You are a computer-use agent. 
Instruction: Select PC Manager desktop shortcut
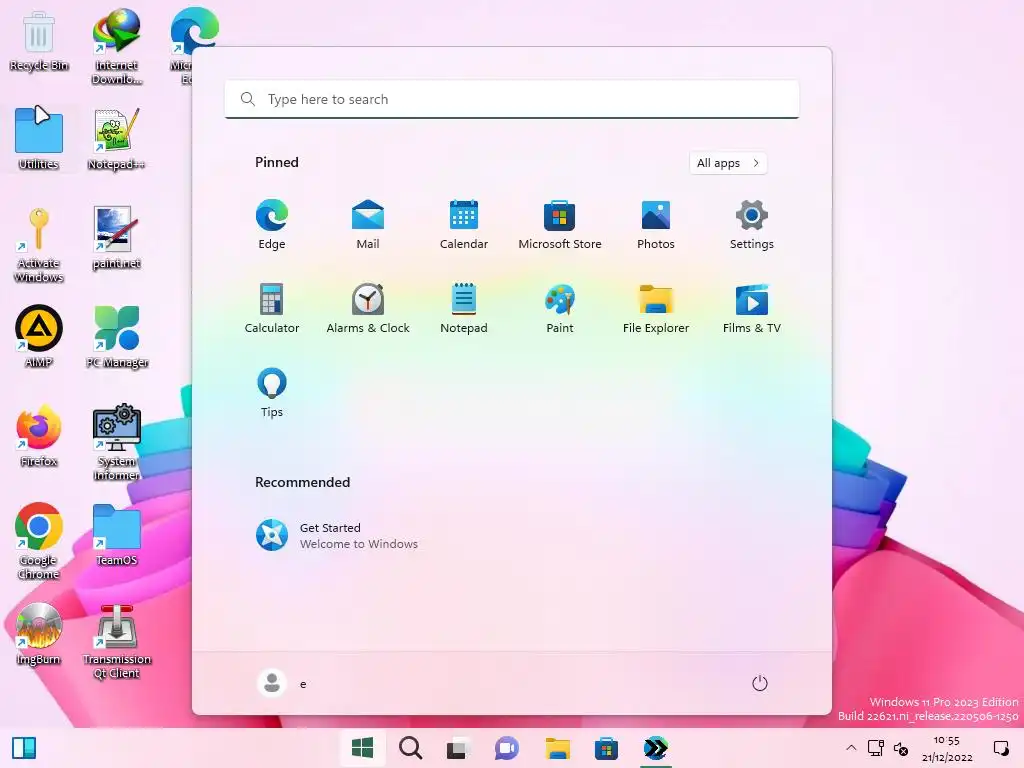pos(117,336)
